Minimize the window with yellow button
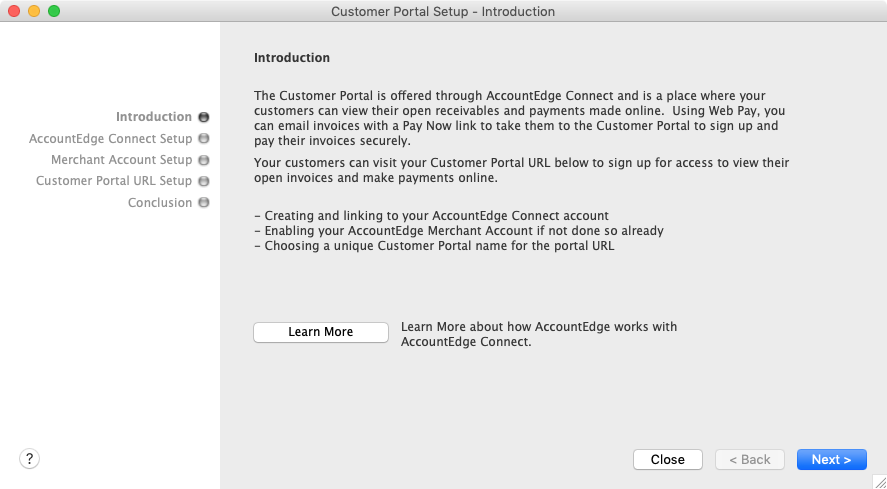 tap(34, 11)
